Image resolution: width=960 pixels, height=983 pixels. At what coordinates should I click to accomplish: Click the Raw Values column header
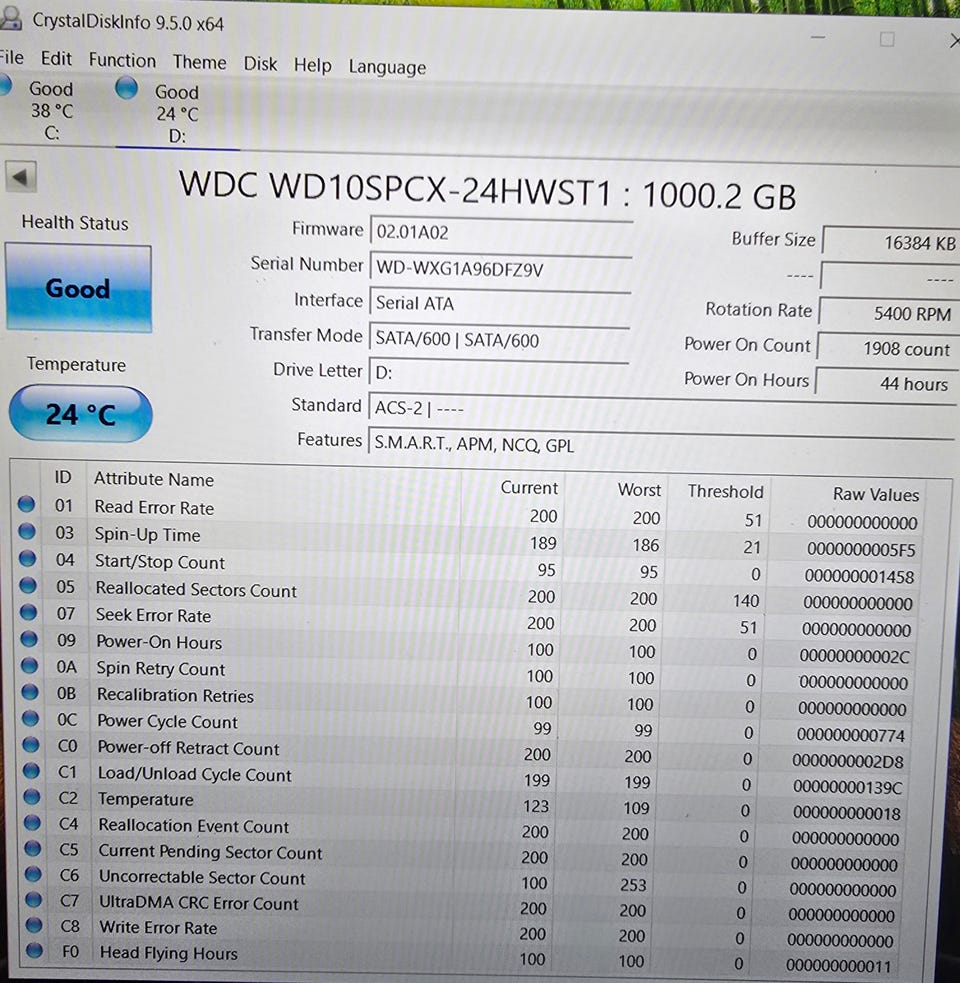tap(875, 495)
